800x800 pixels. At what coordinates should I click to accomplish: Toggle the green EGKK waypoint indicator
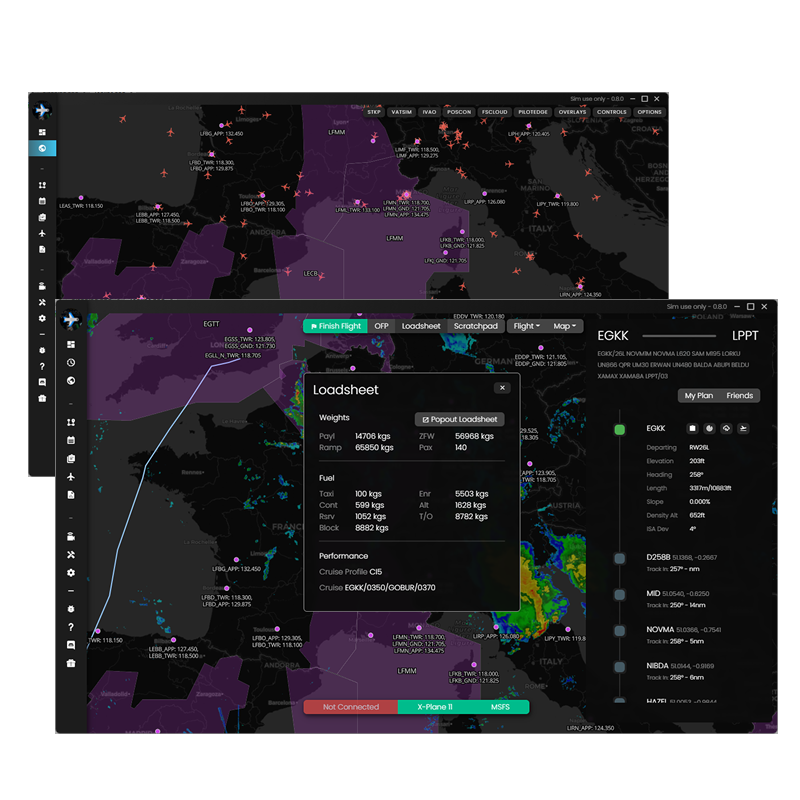pyautogui.click(x=620, y=428)
